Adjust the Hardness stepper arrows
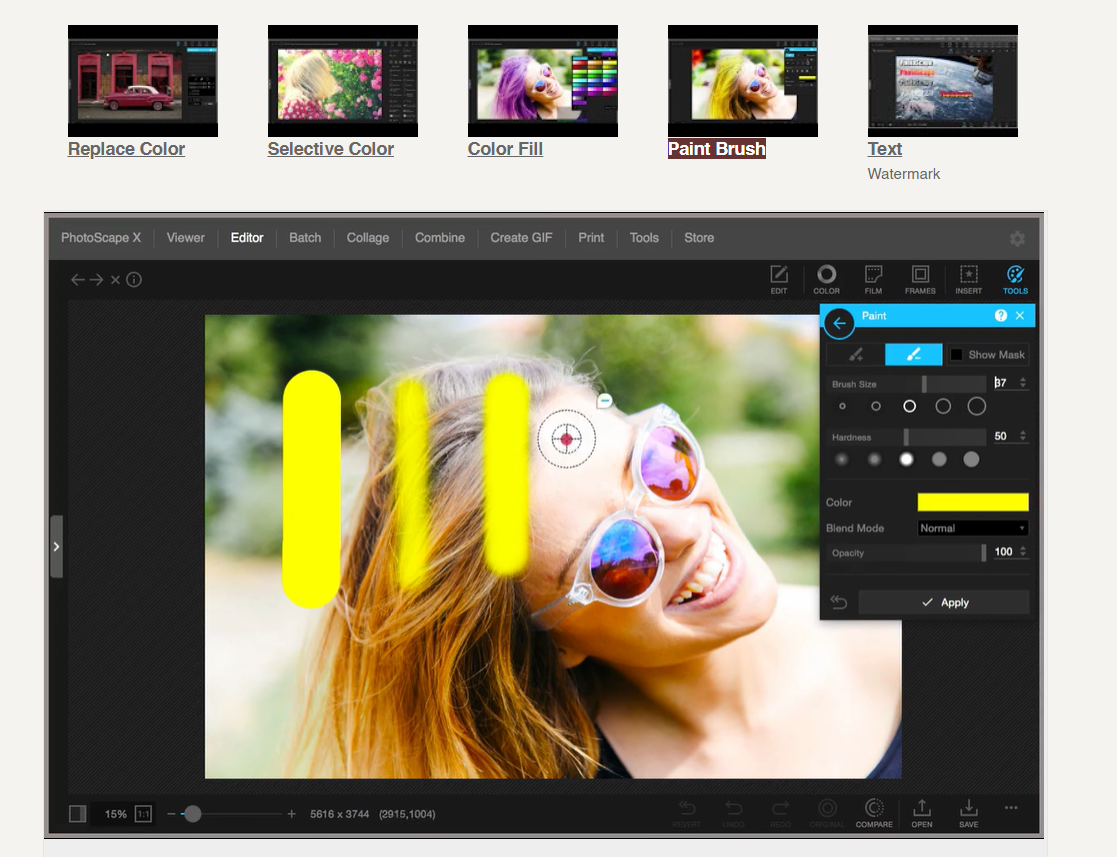Screen dimensions: 1117x857 coord(1023,436)
